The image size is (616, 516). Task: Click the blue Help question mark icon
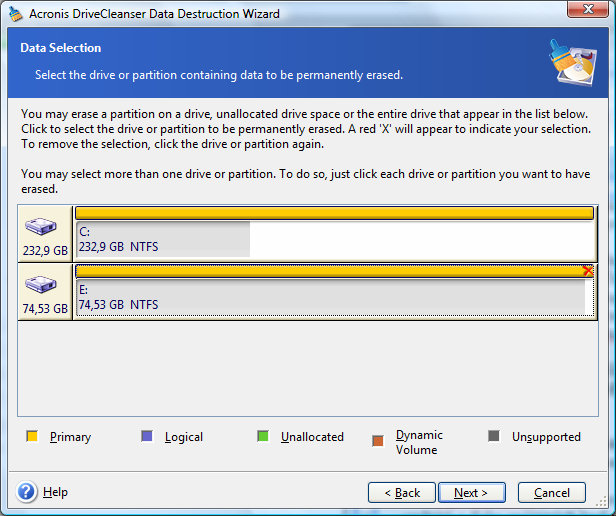[27, 492]
